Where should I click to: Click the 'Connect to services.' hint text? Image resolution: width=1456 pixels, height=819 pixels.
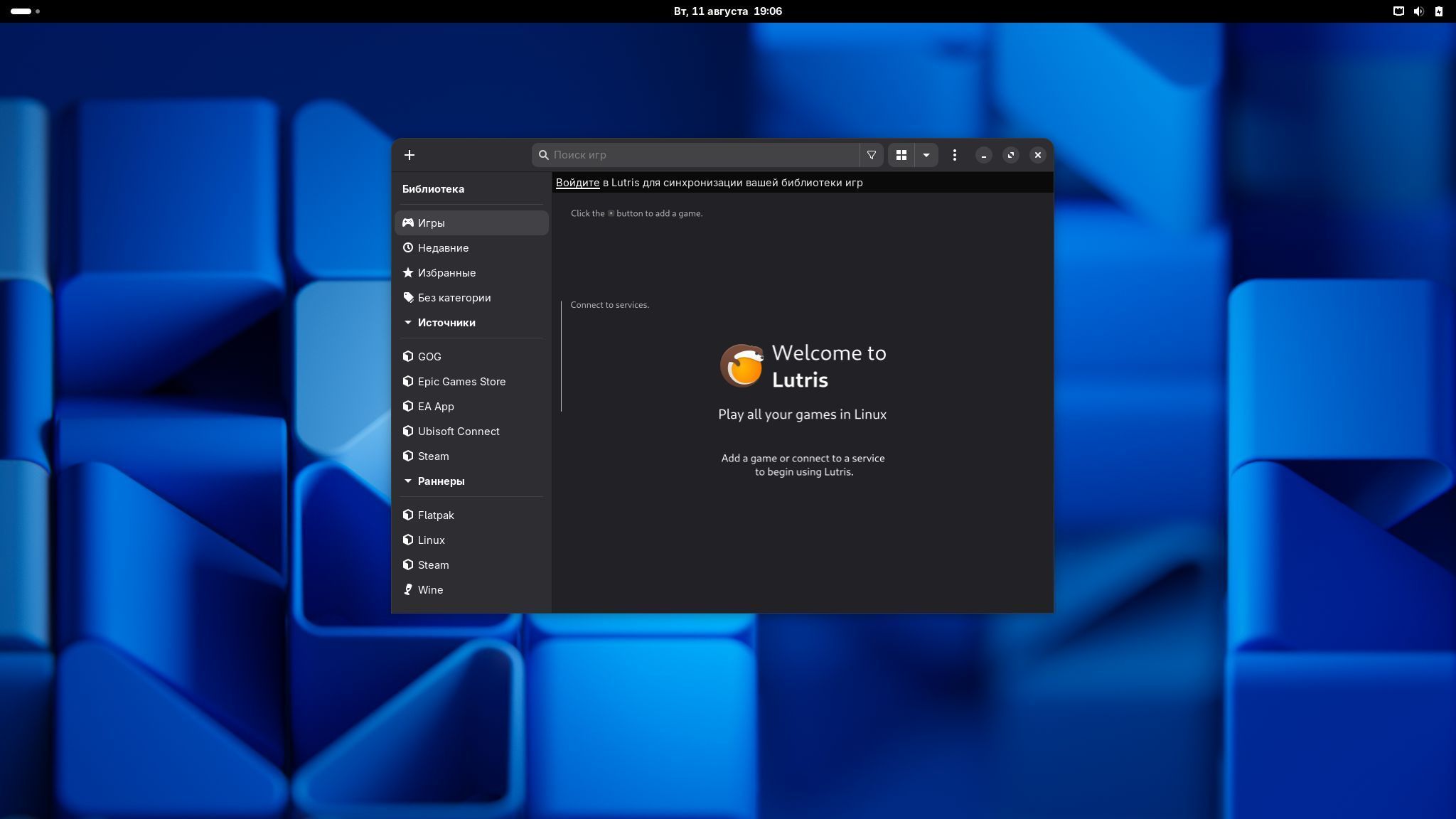[x=610, y=305]
